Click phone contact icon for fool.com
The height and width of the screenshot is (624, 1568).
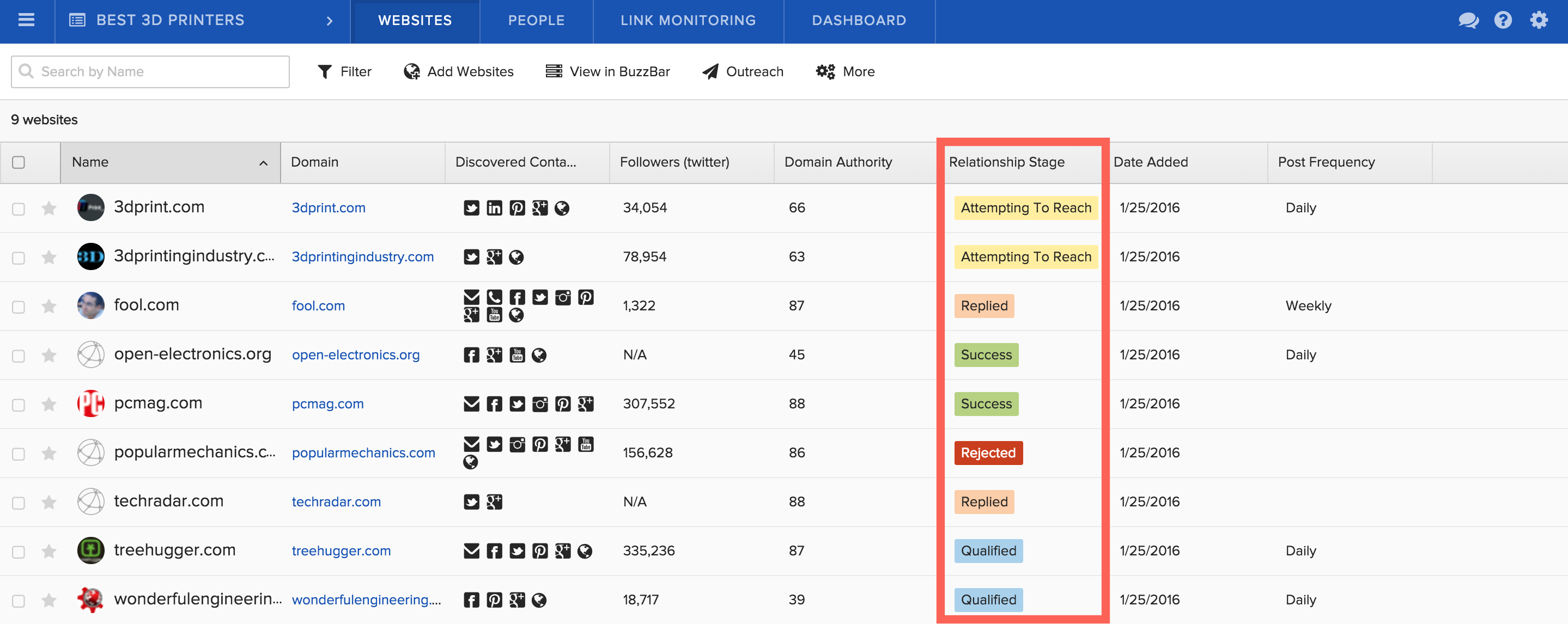click(x=494, y=297)
